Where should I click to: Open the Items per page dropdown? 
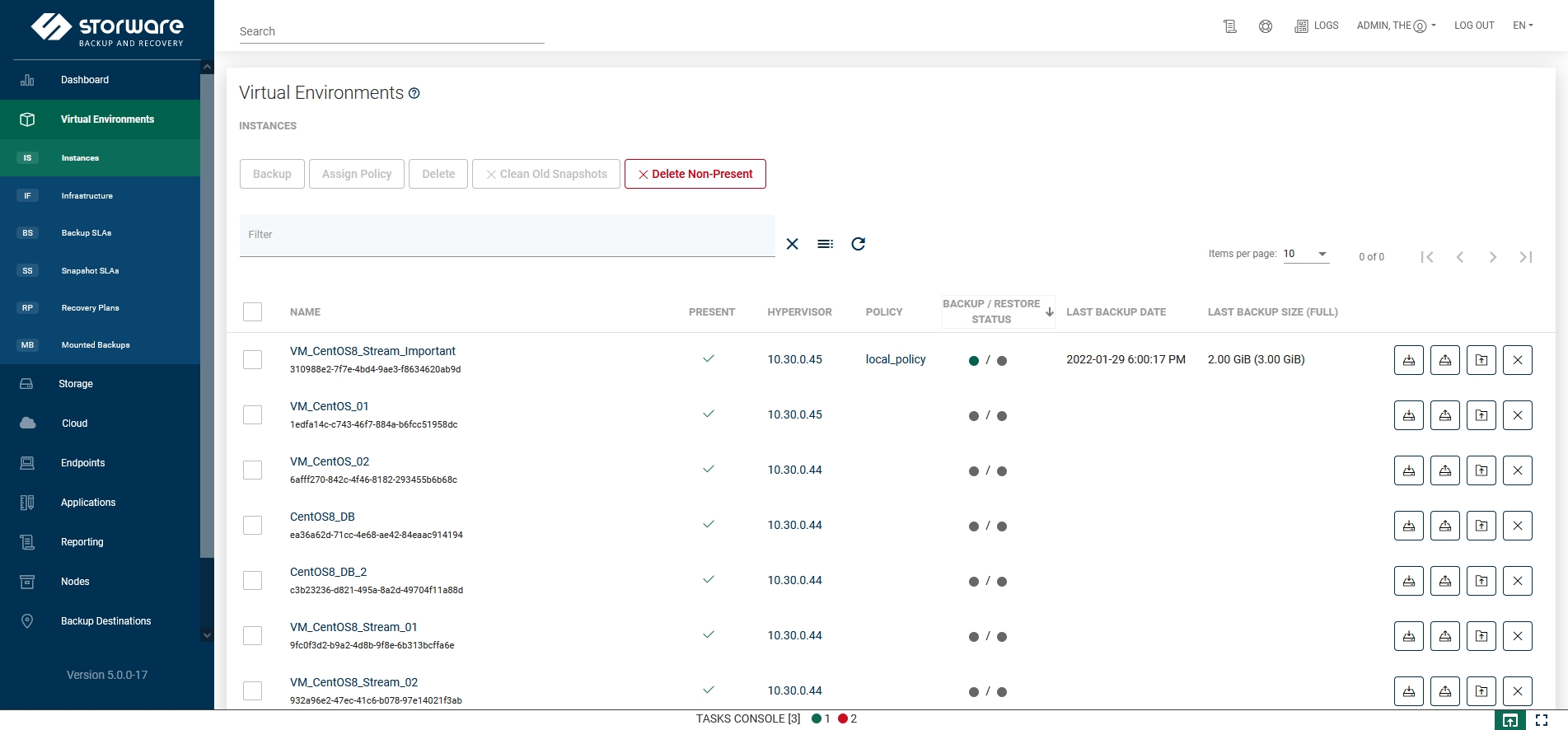click(x=1306, y=255)
